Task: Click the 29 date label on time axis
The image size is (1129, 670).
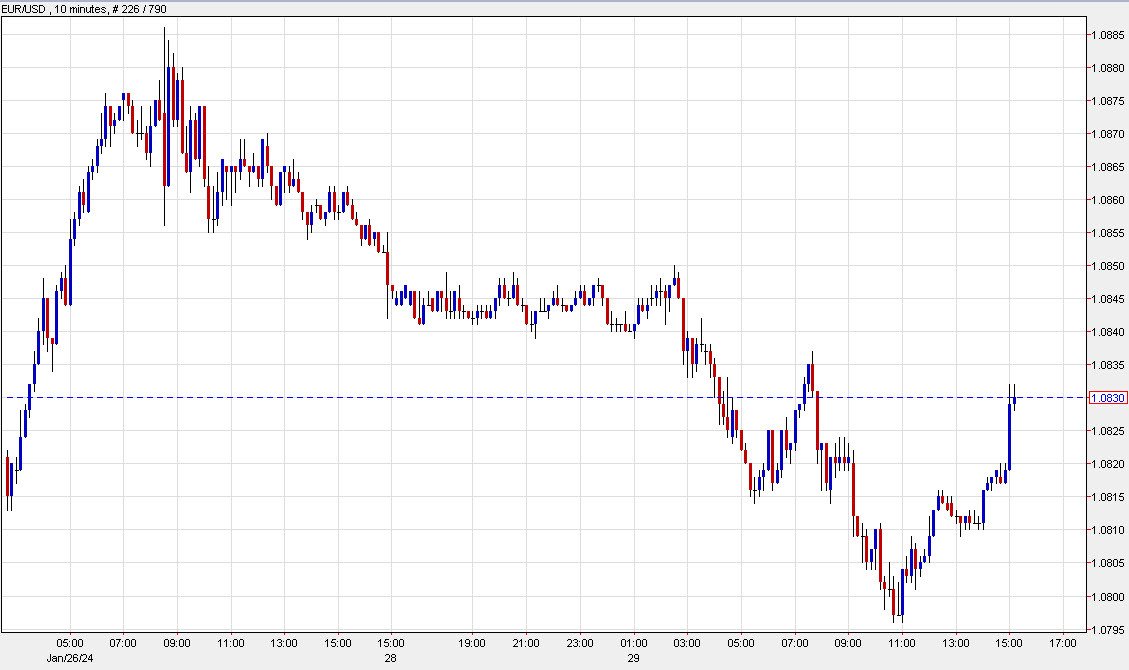Action: coord(634,658)
